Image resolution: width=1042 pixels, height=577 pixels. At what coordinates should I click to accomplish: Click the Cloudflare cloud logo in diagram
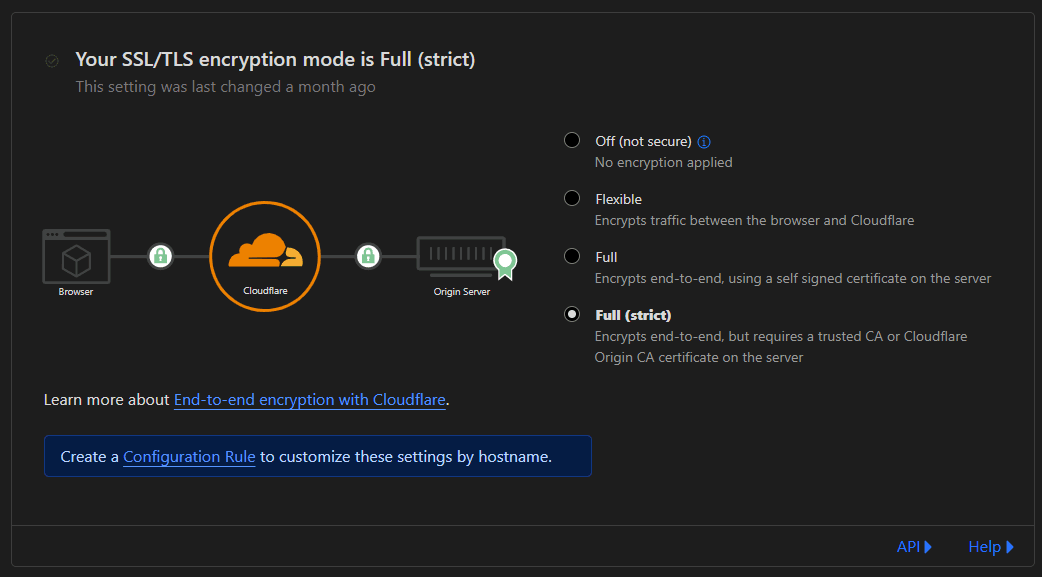pyautogui.click(x=264, y=251)
